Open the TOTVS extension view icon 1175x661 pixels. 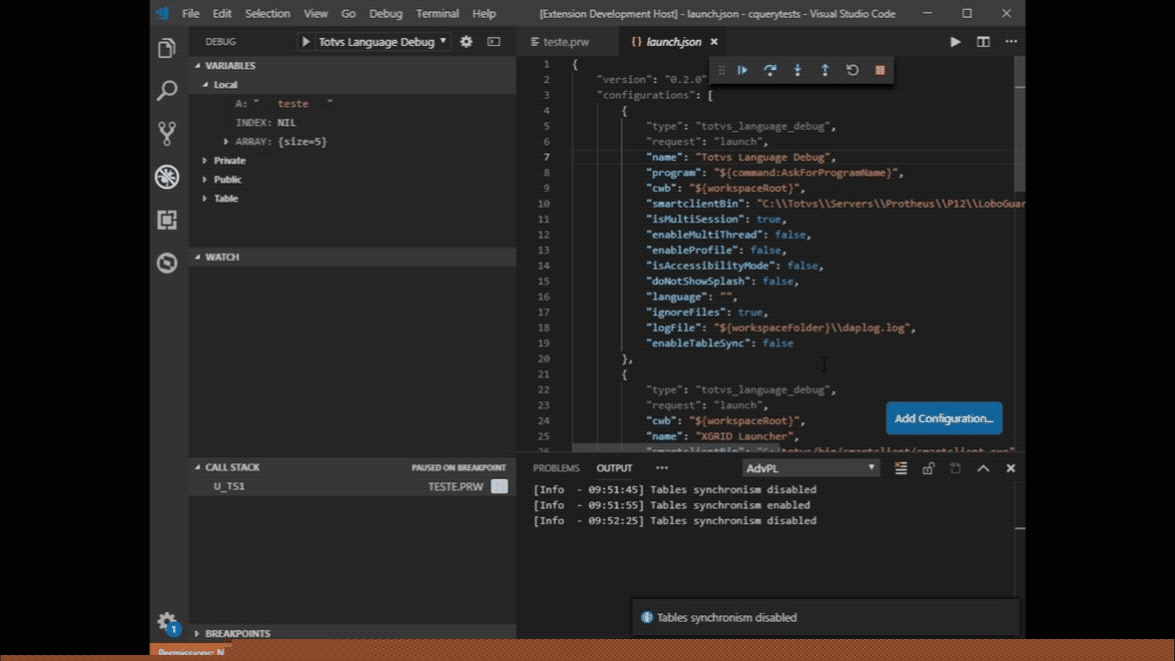click(x=167, y=263)
